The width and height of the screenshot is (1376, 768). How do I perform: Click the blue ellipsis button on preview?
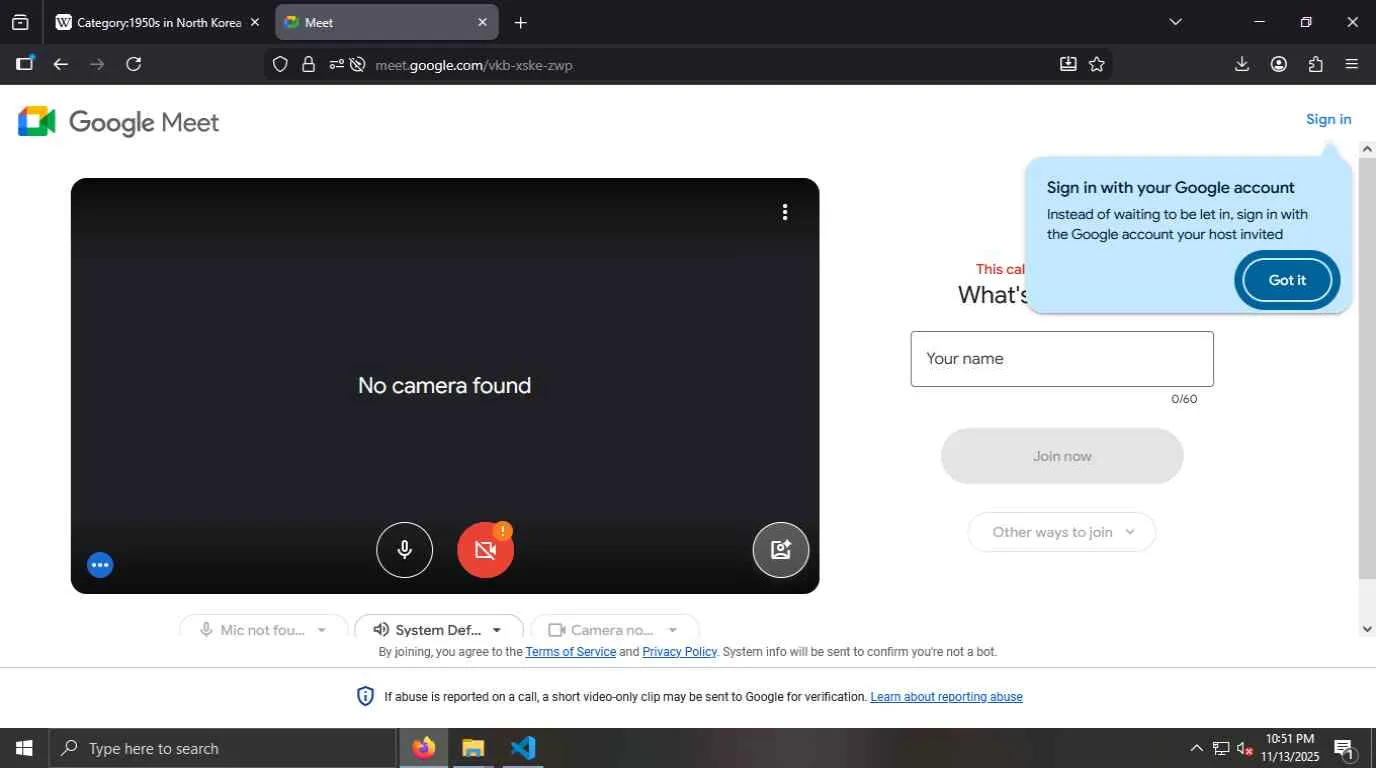point(100,565)
